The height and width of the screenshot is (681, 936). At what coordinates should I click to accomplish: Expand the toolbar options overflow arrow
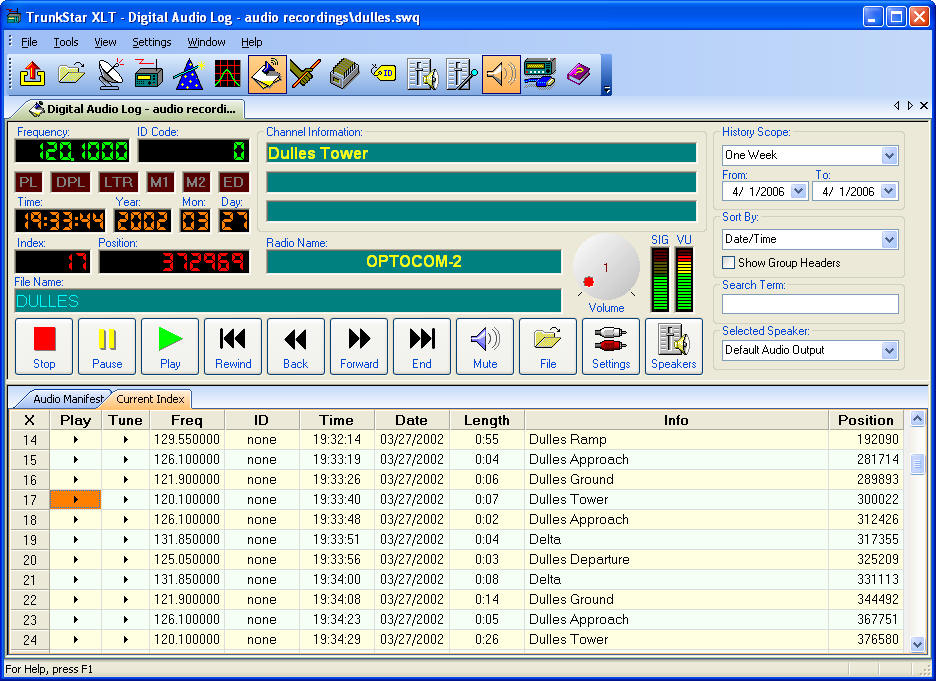[606, 90]
